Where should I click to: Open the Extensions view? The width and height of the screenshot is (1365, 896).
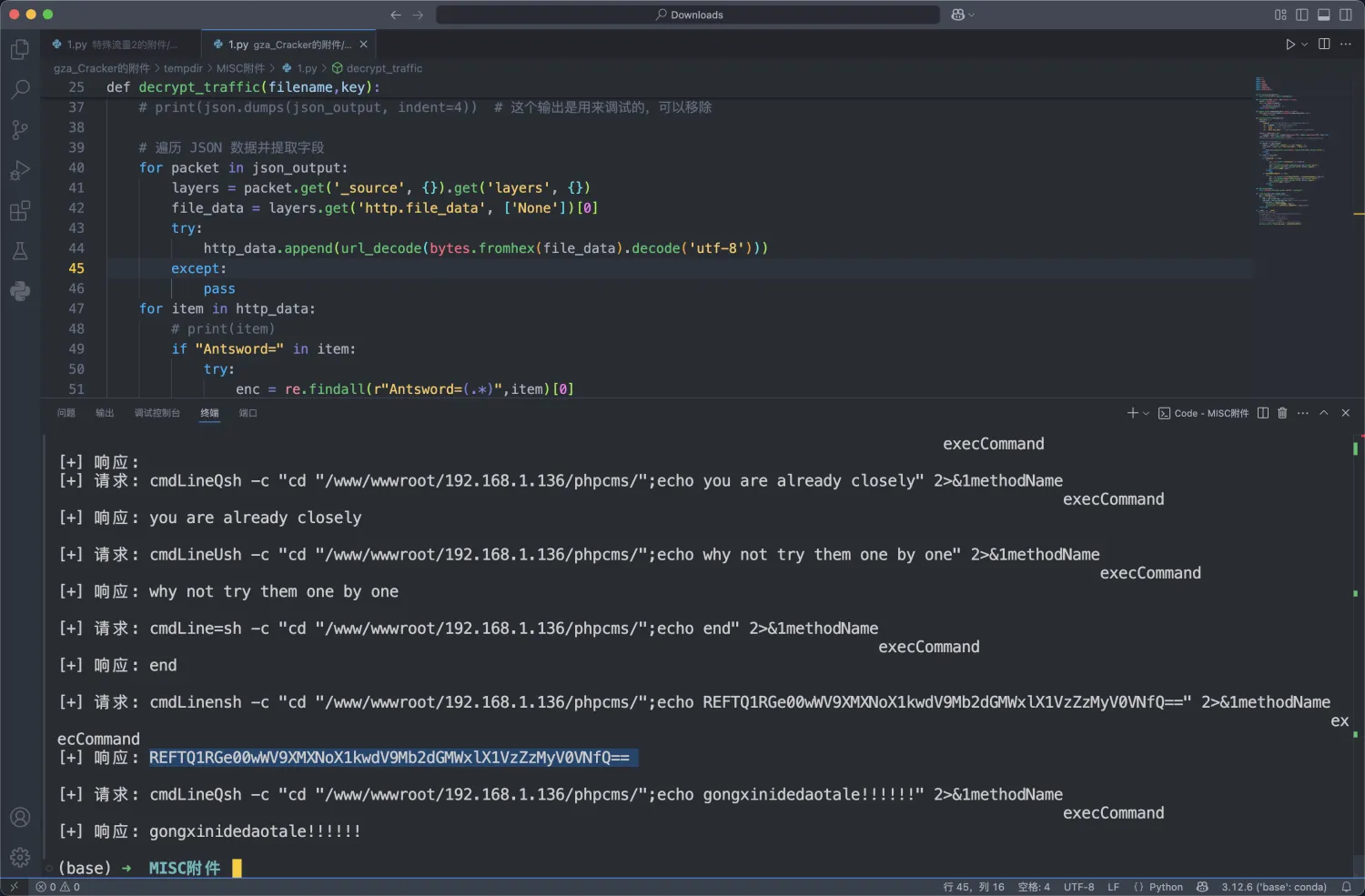coord(20,211)
